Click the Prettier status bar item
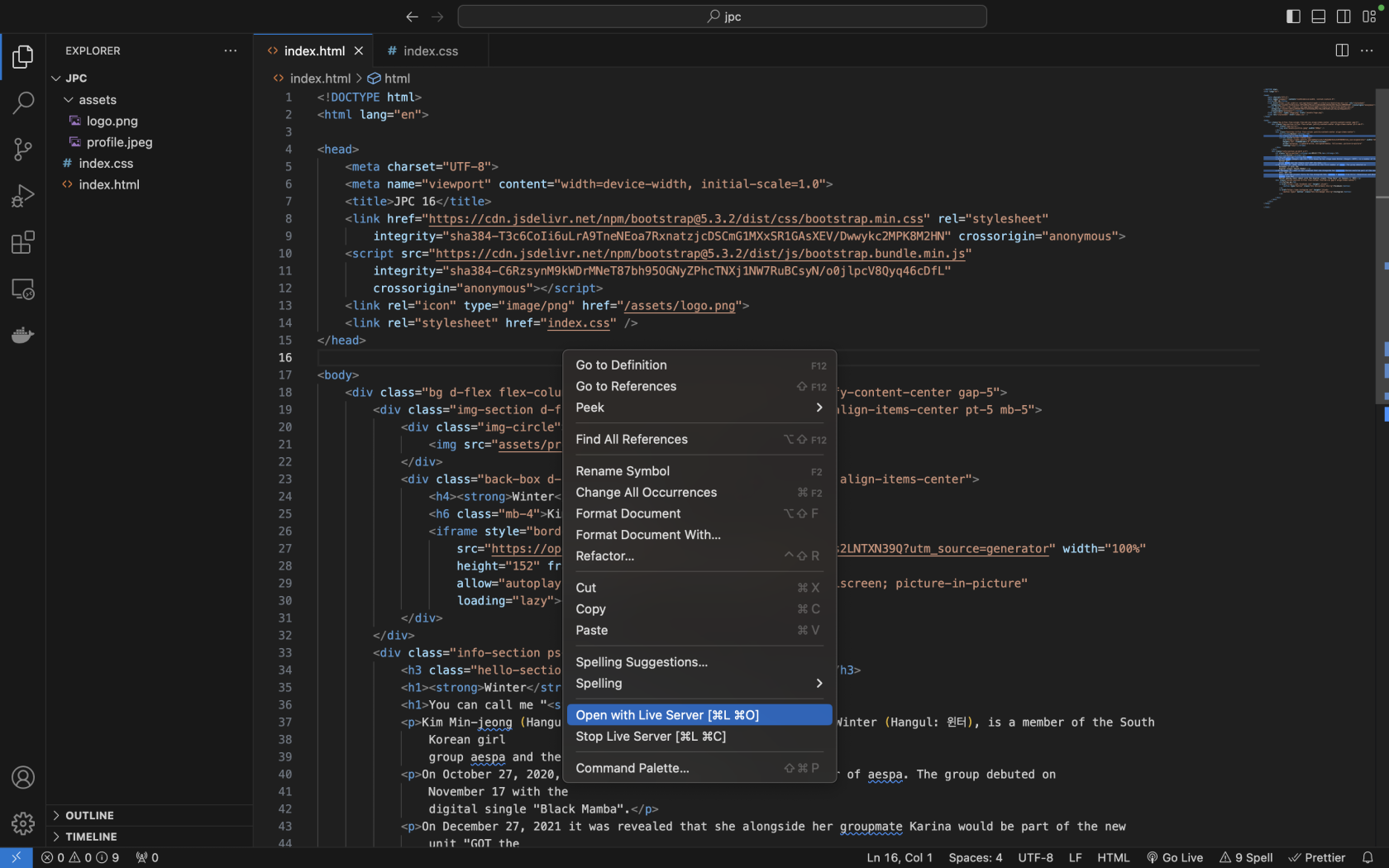1389x868 pixels. pos(1317,857)
